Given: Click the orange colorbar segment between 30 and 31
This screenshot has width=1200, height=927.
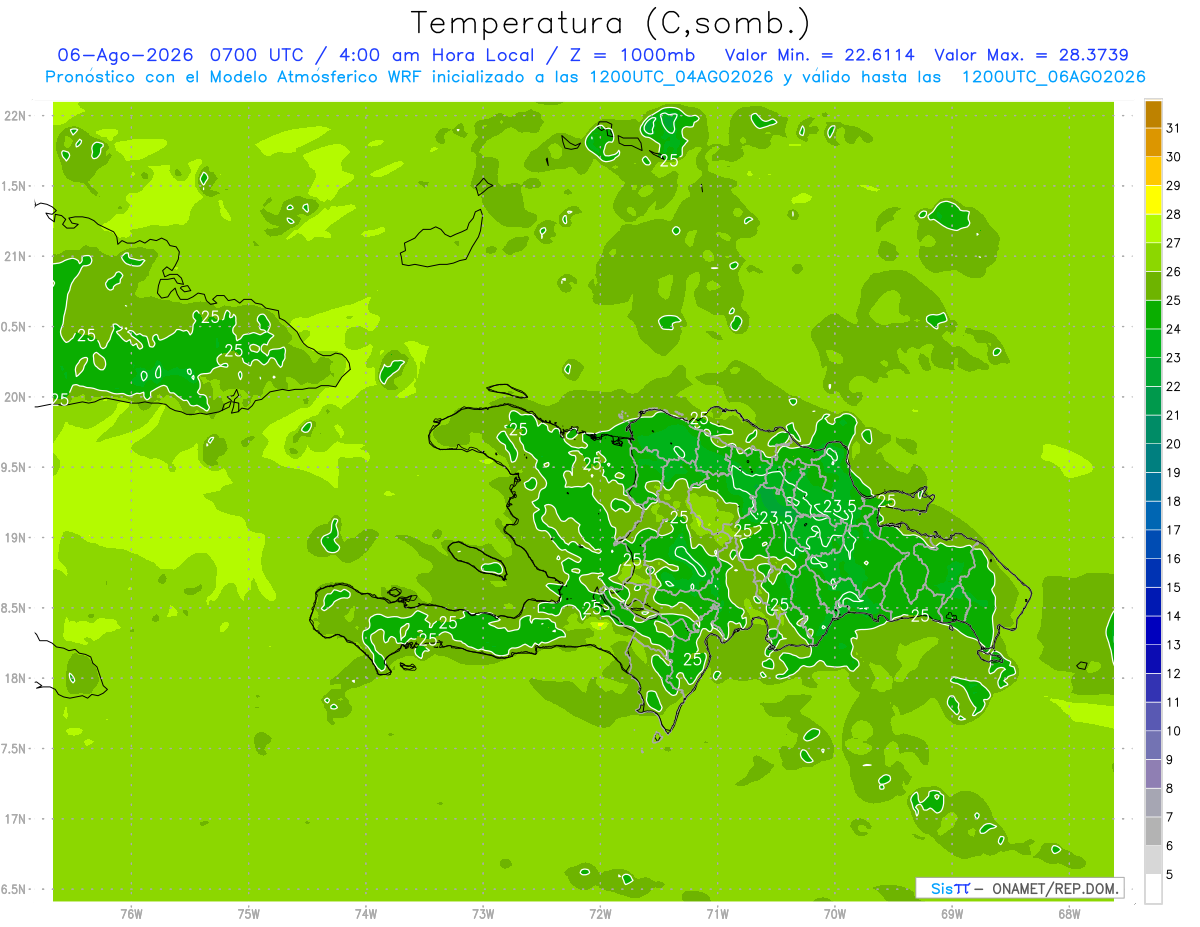Looking at the screenshot, I should (x=1153, y=143).
